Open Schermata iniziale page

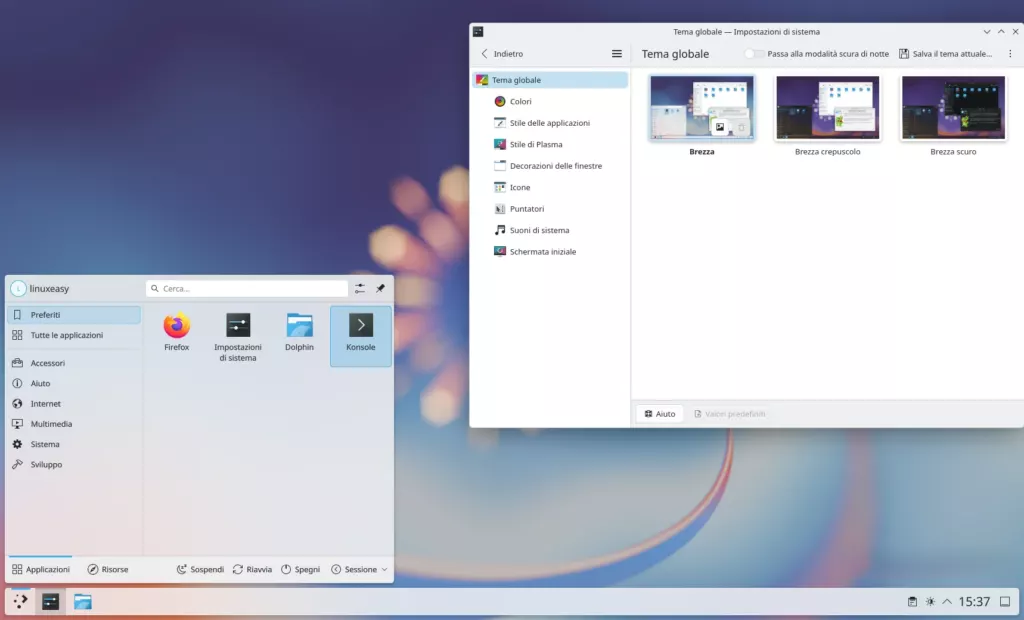pos(550,252)
